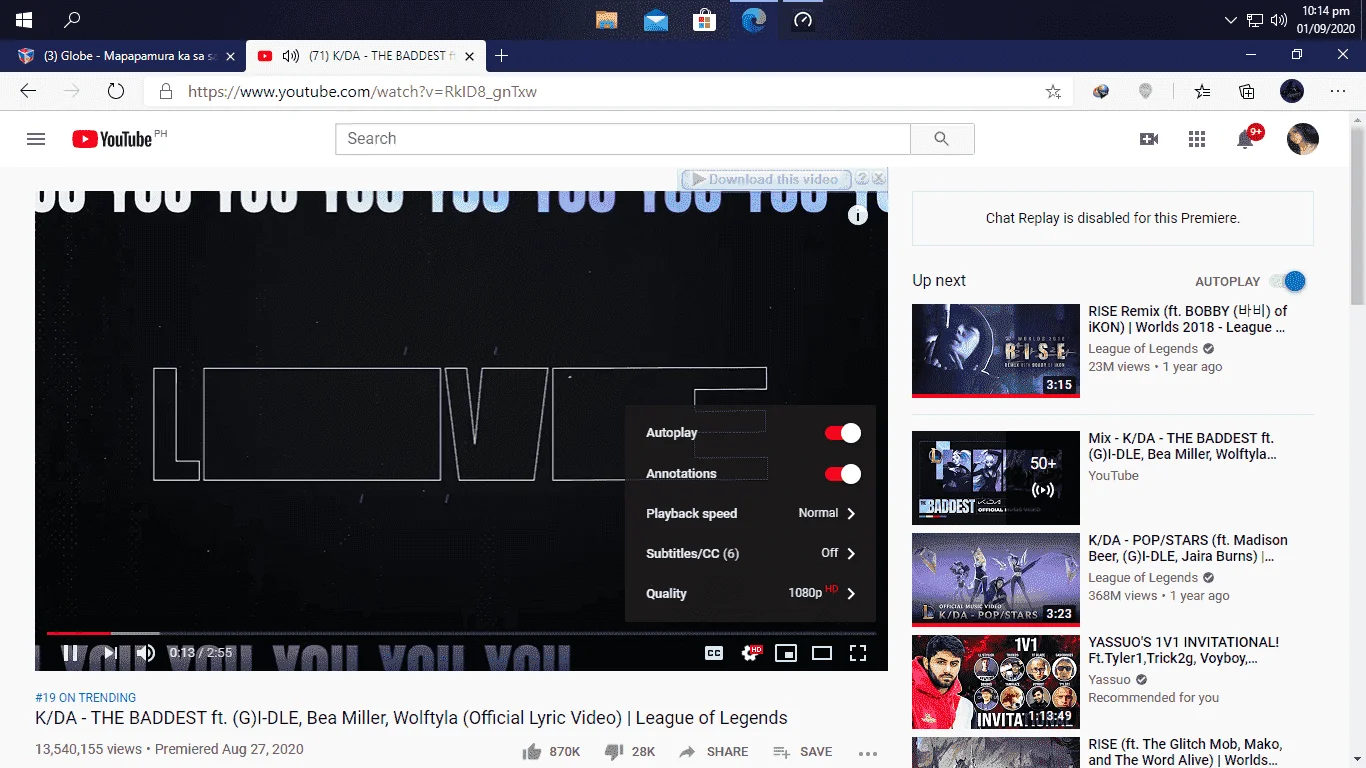Click the search magnifier button
1366x768 pixels.
942,139
